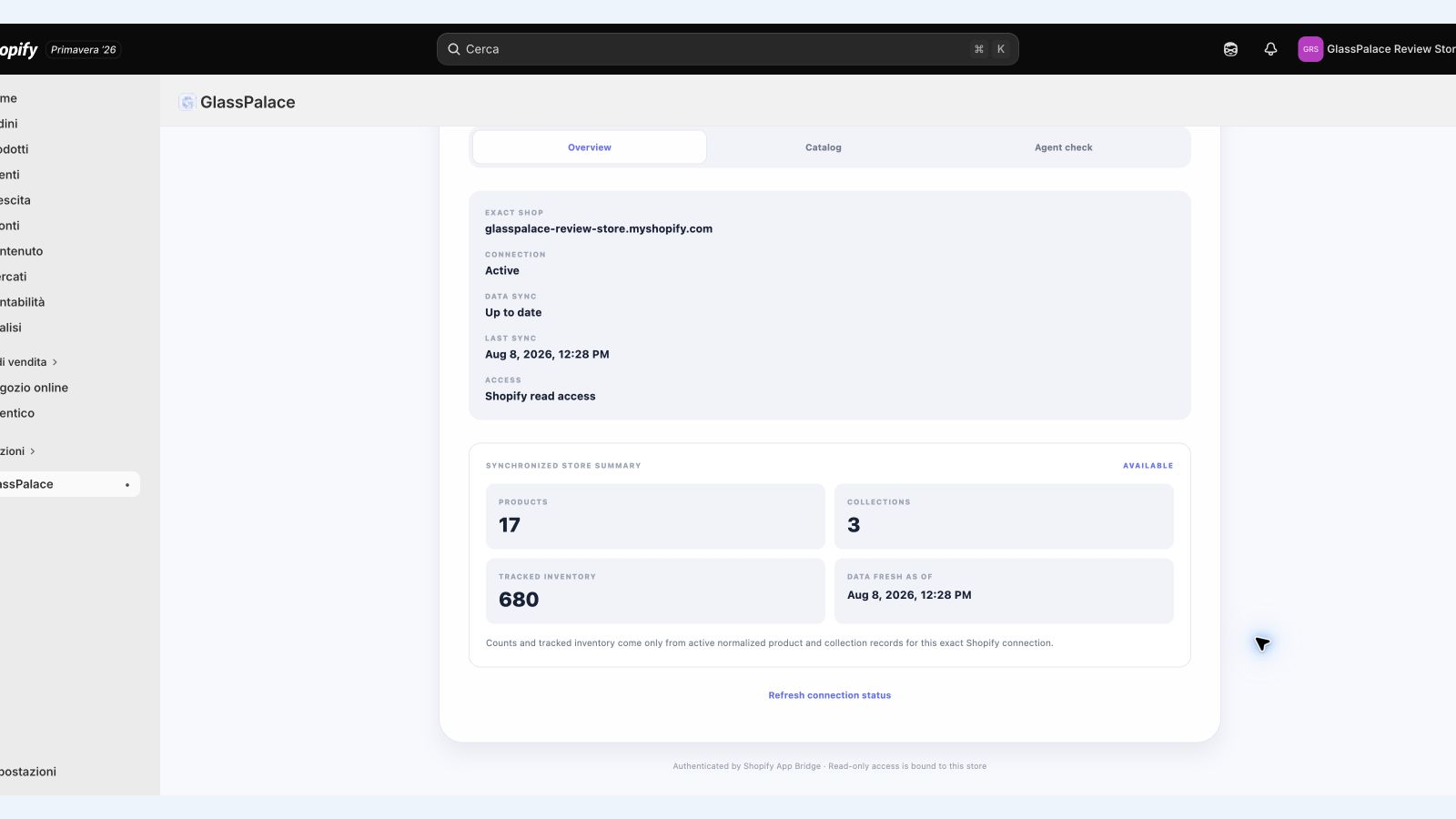
Task: Click the Active connection value
Action: pyautogui.click(x=502, y=271)
